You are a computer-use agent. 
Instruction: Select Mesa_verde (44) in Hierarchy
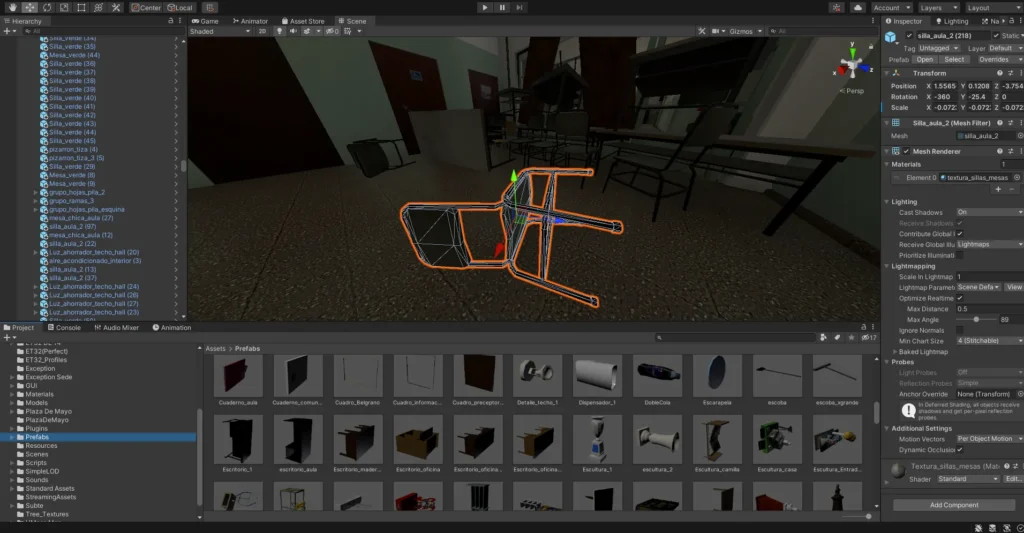click(x=74, y=55)
